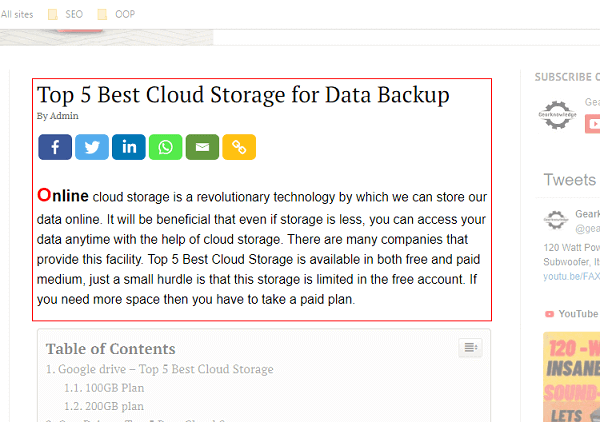Image resolution: width=600 pixels, height=422 pixels.
Task: Share the article on Facebook
Action: click(55, 147)
